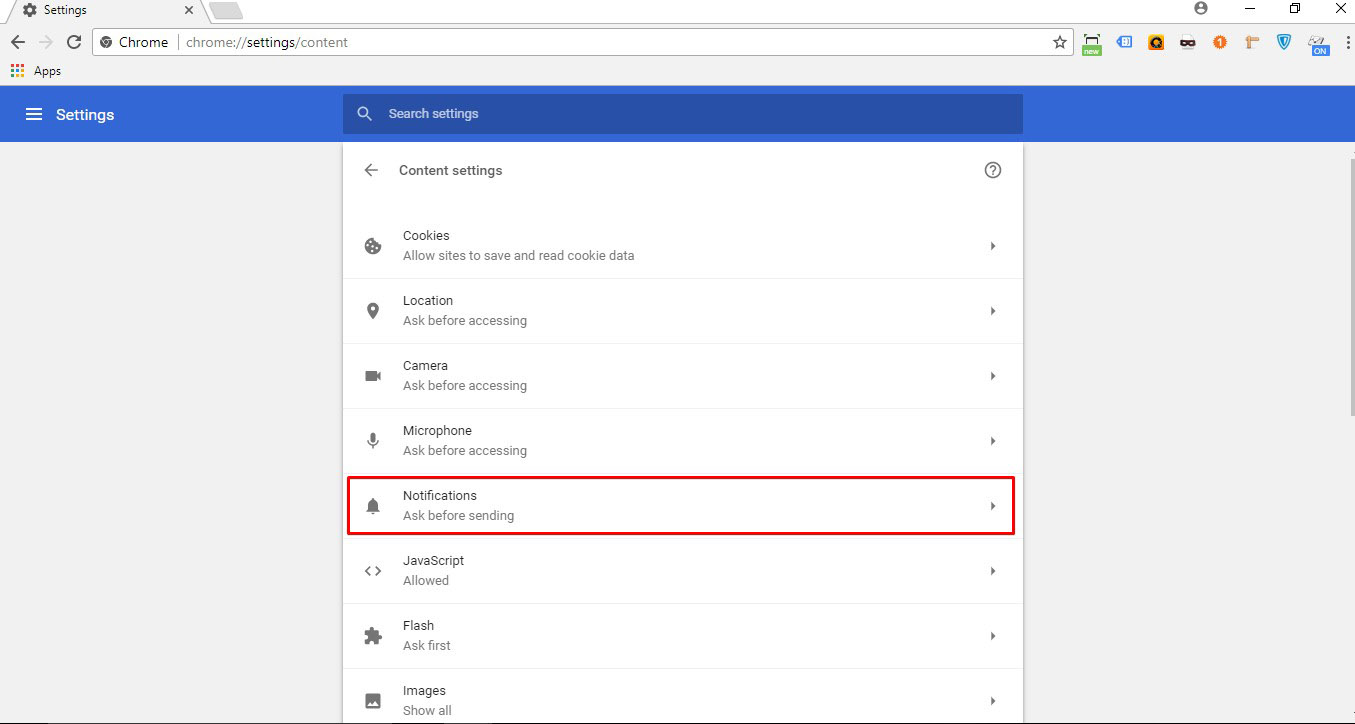
Task: Click the Cookies item's cookie icon
Action: 373,245
